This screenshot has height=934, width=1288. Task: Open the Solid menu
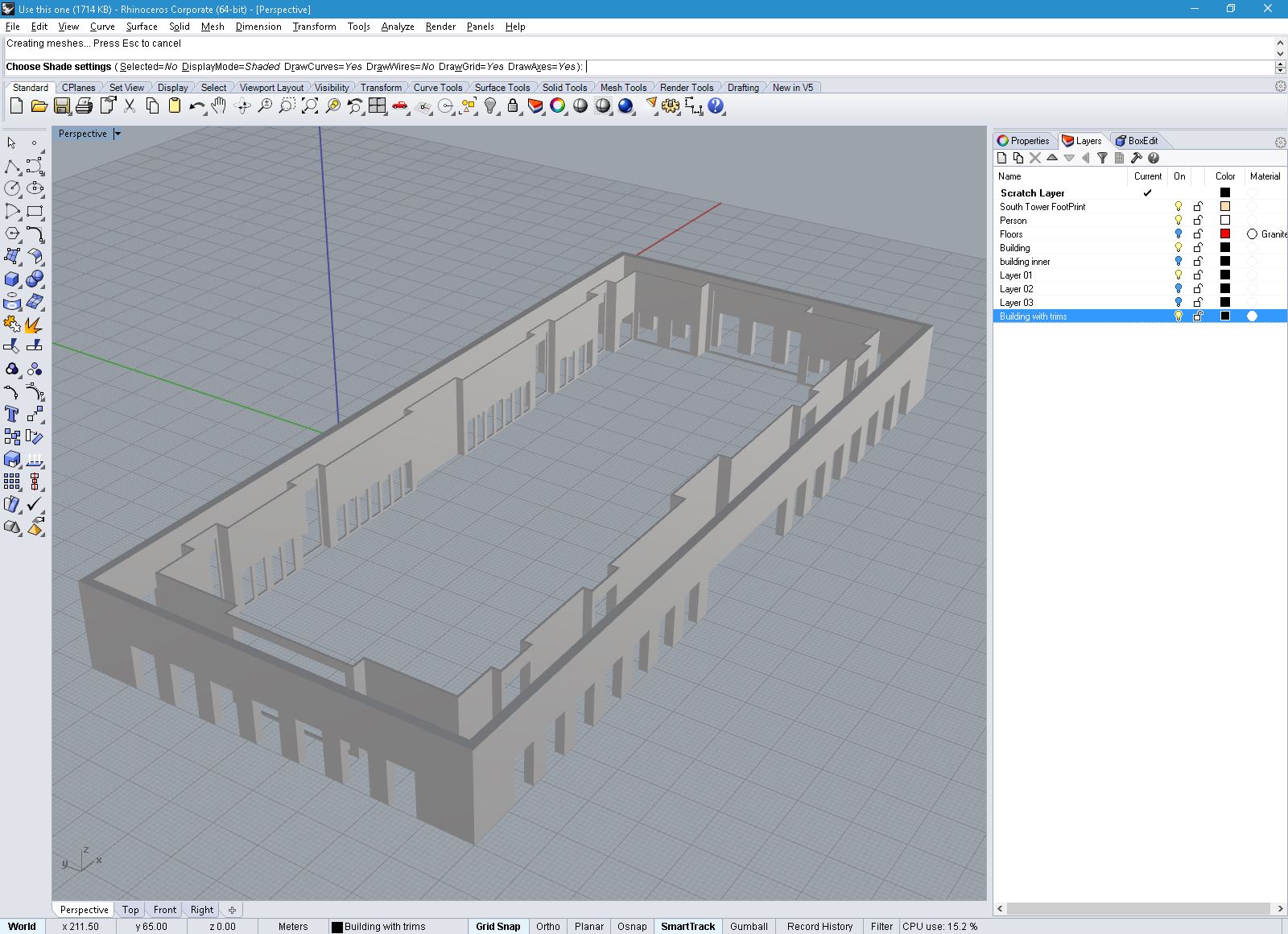180,27
